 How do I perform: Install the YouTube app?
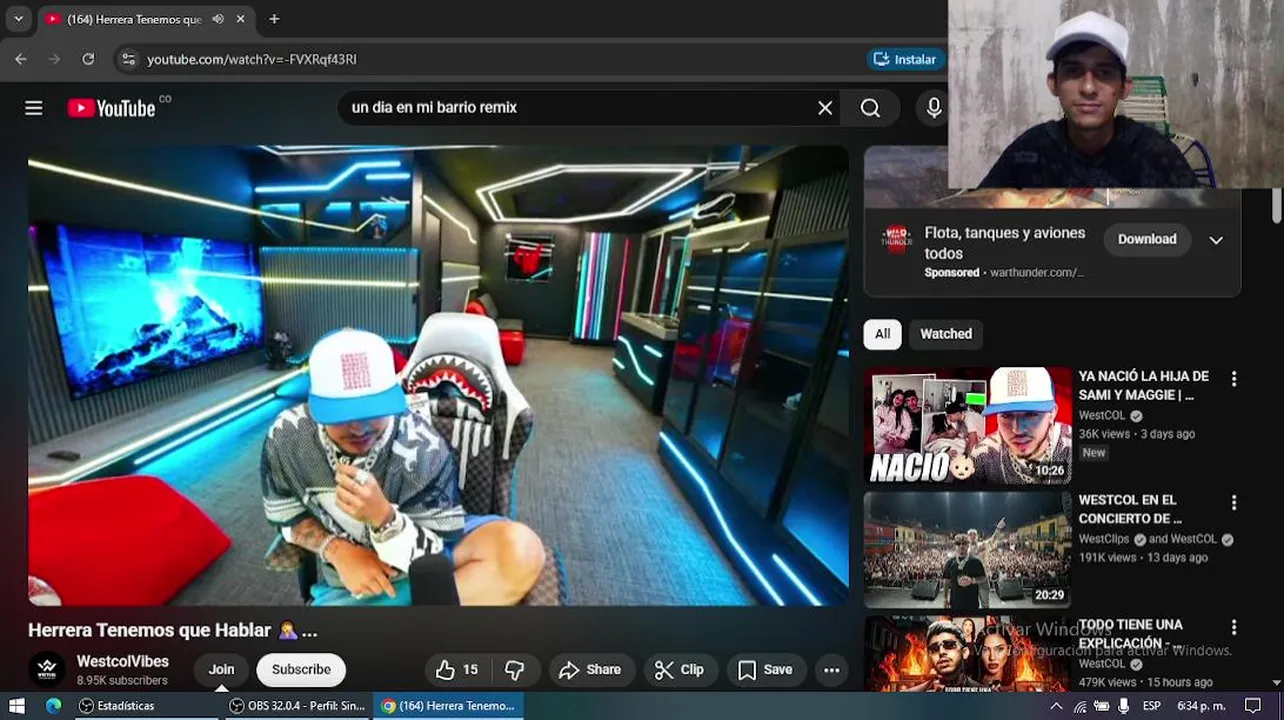[904, 59]
